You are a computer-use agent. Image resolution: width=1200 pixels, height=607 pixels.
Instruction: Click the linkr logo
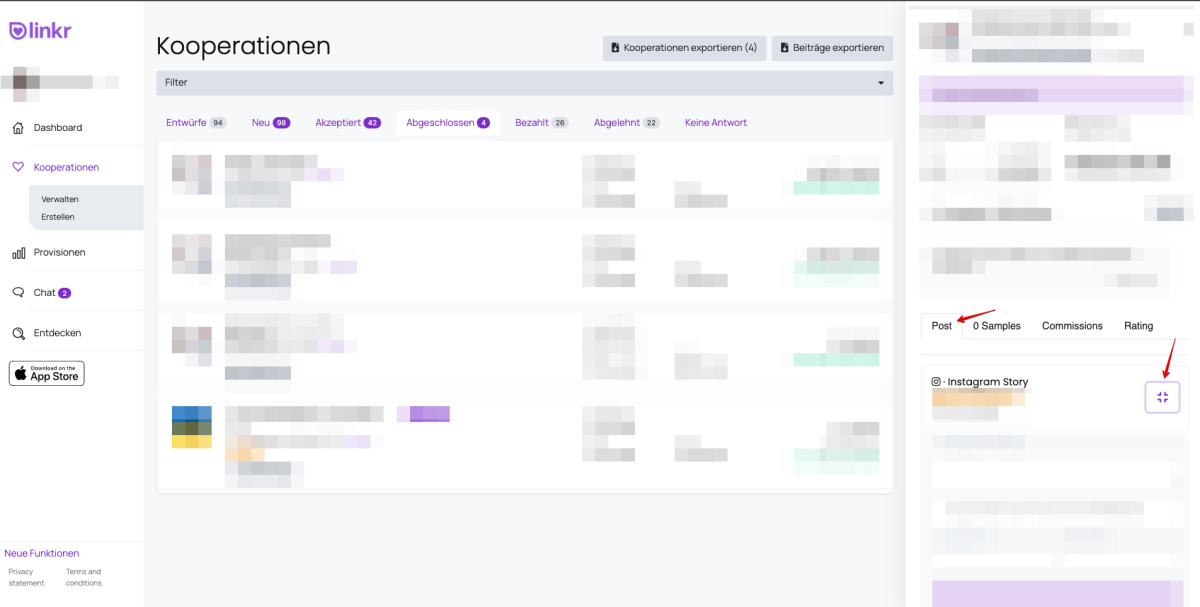click(40, 31)
